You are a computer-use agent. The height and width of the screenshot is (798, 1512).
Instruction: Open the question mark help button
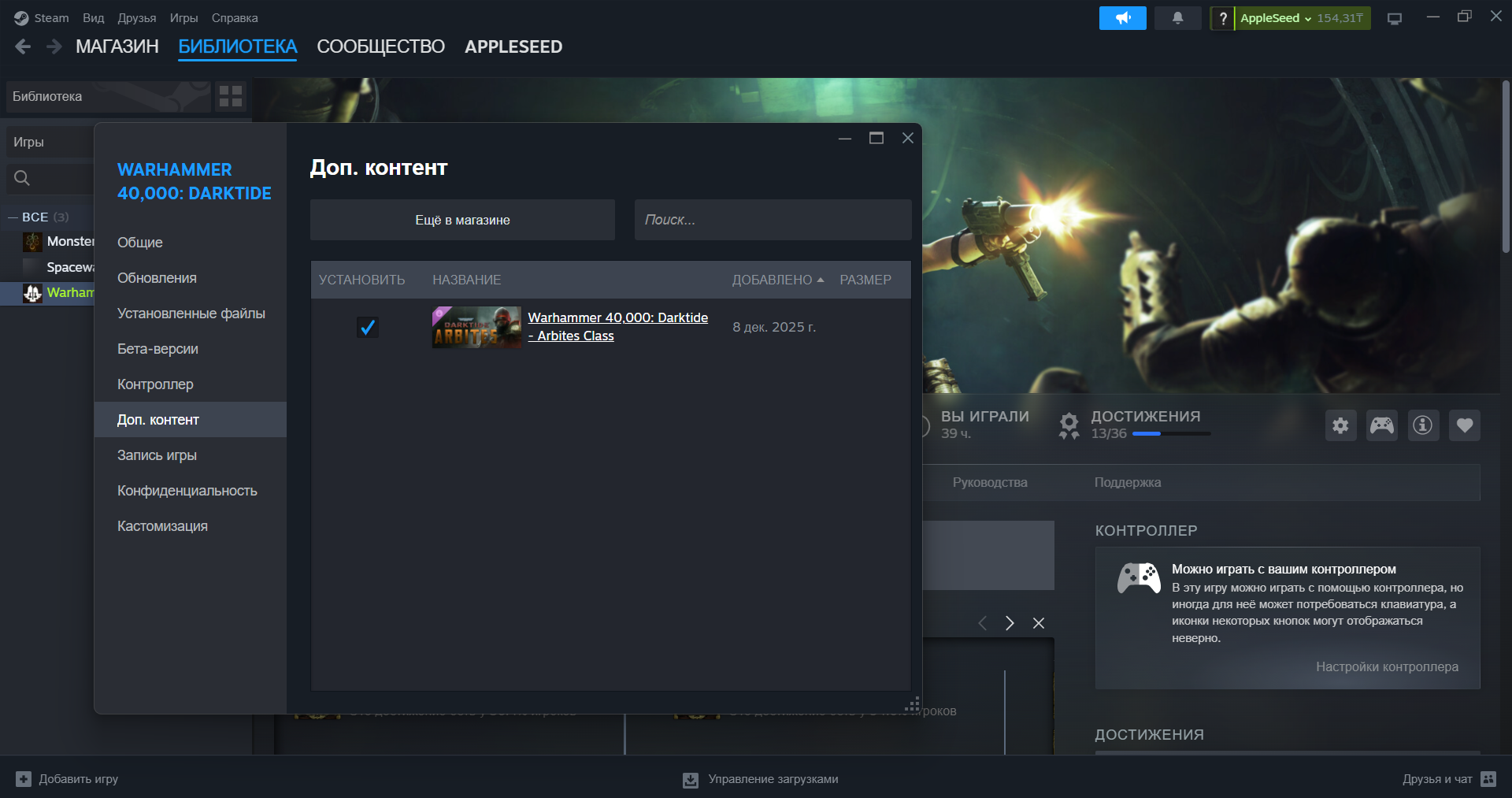[x=1222, y=18]
